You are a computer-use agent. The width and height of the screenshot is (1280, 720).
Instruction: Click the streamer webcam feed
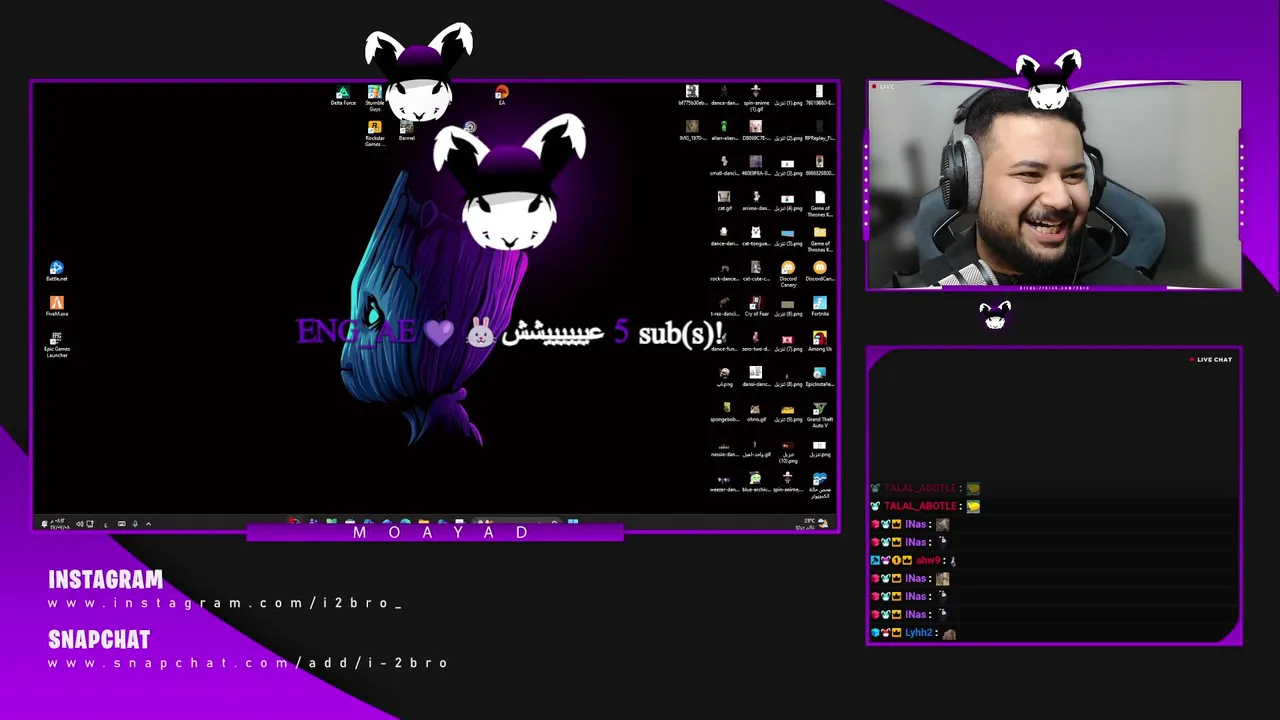(1054, 187)
